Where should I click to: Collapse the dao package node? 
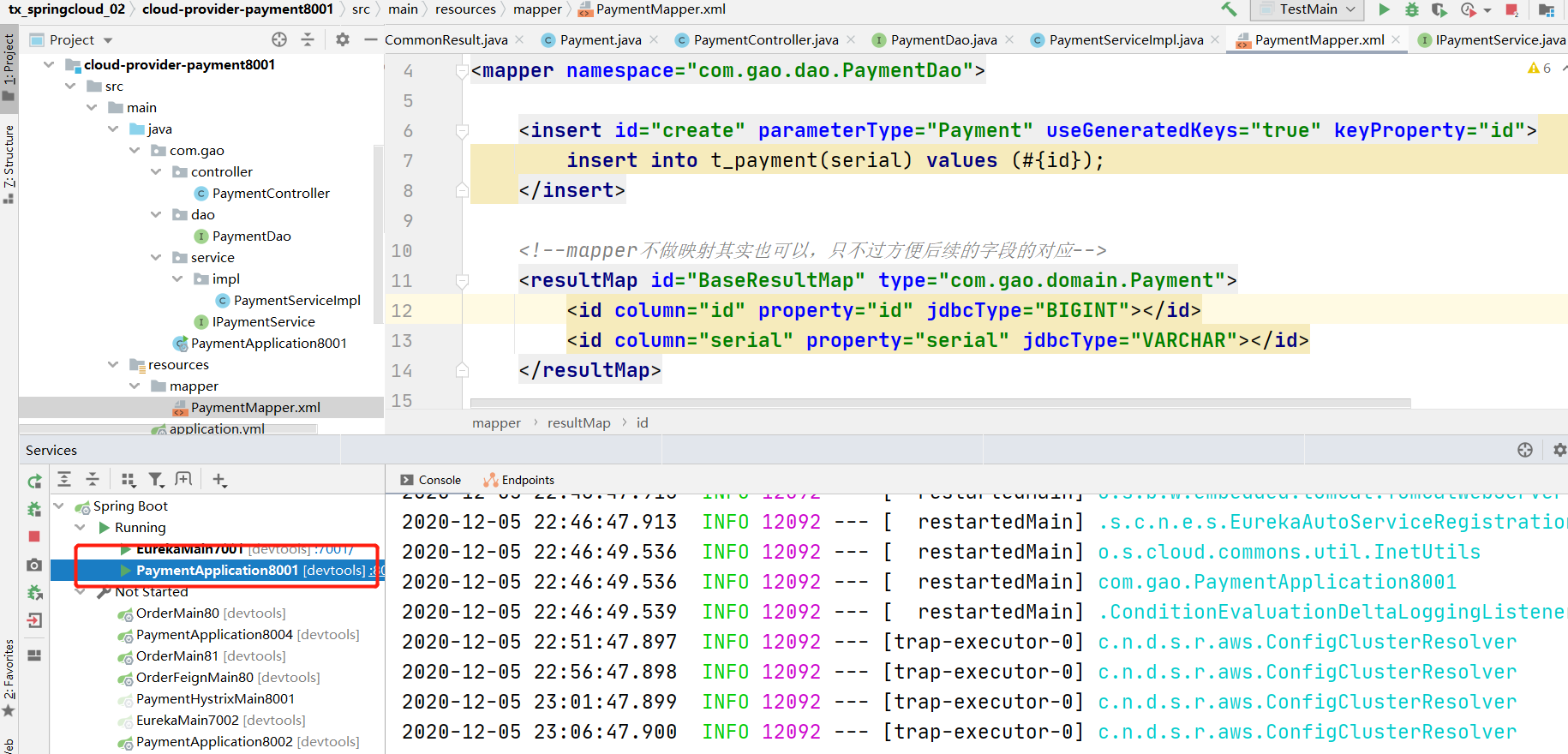coord(156,214)
